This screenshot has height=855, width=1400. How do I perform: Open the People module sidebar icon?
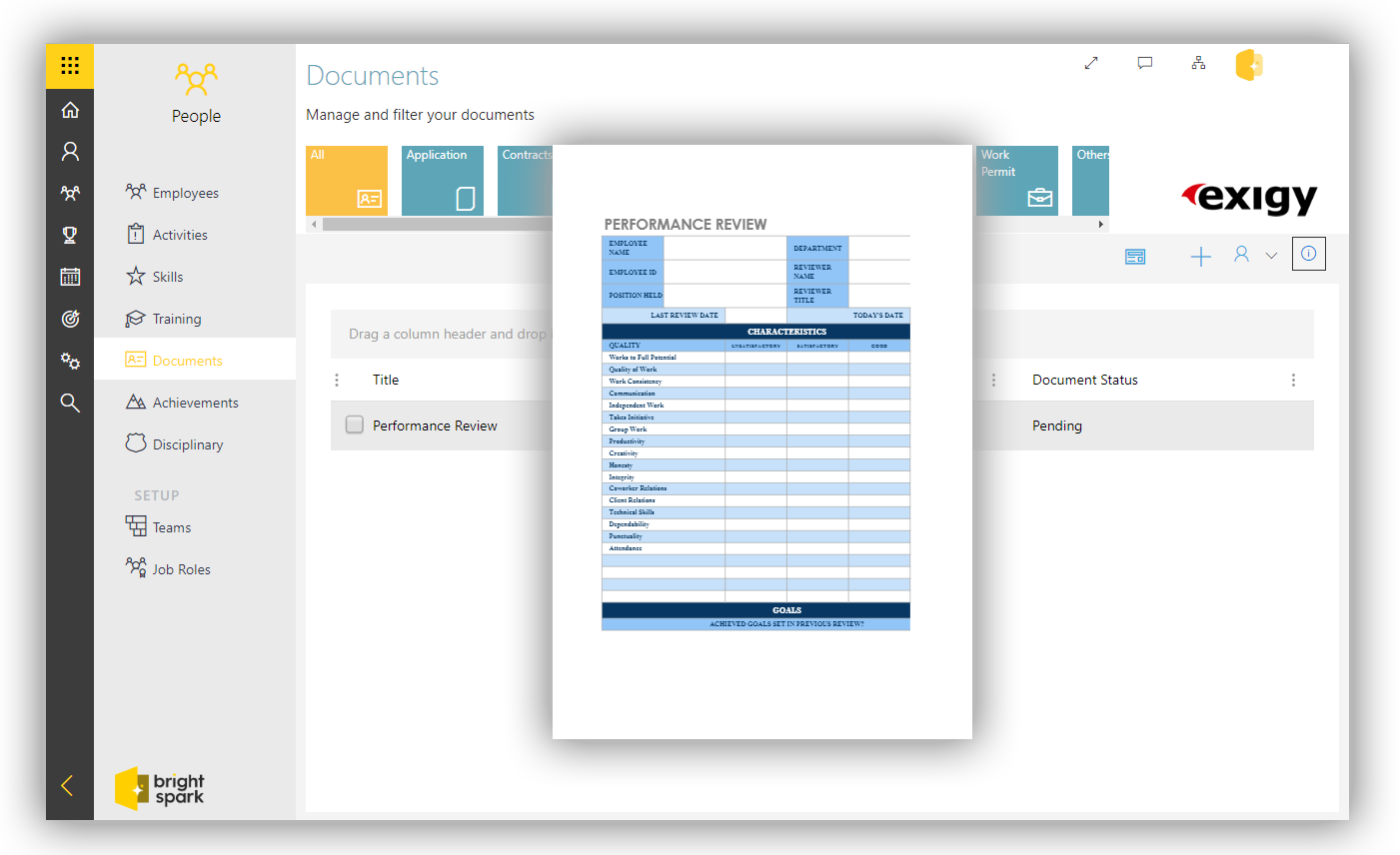click(70, 193)
